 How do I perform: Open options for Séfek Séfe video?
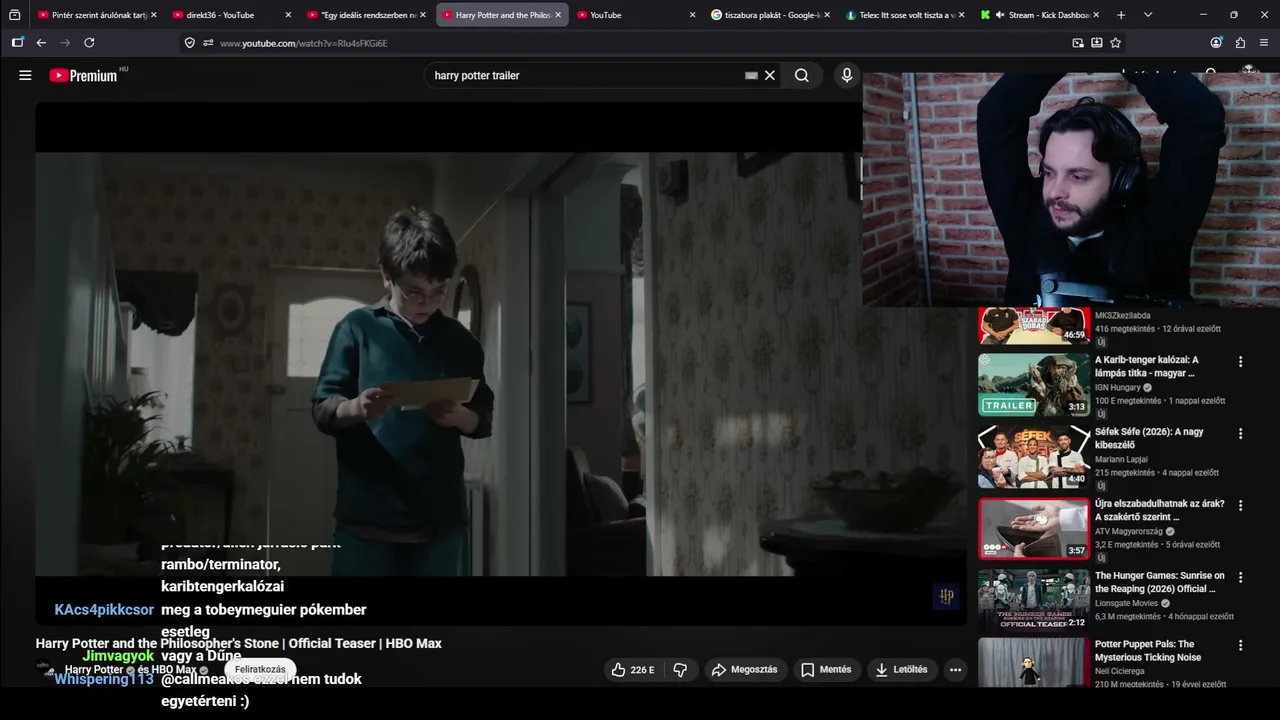[x=1240, y=434]
